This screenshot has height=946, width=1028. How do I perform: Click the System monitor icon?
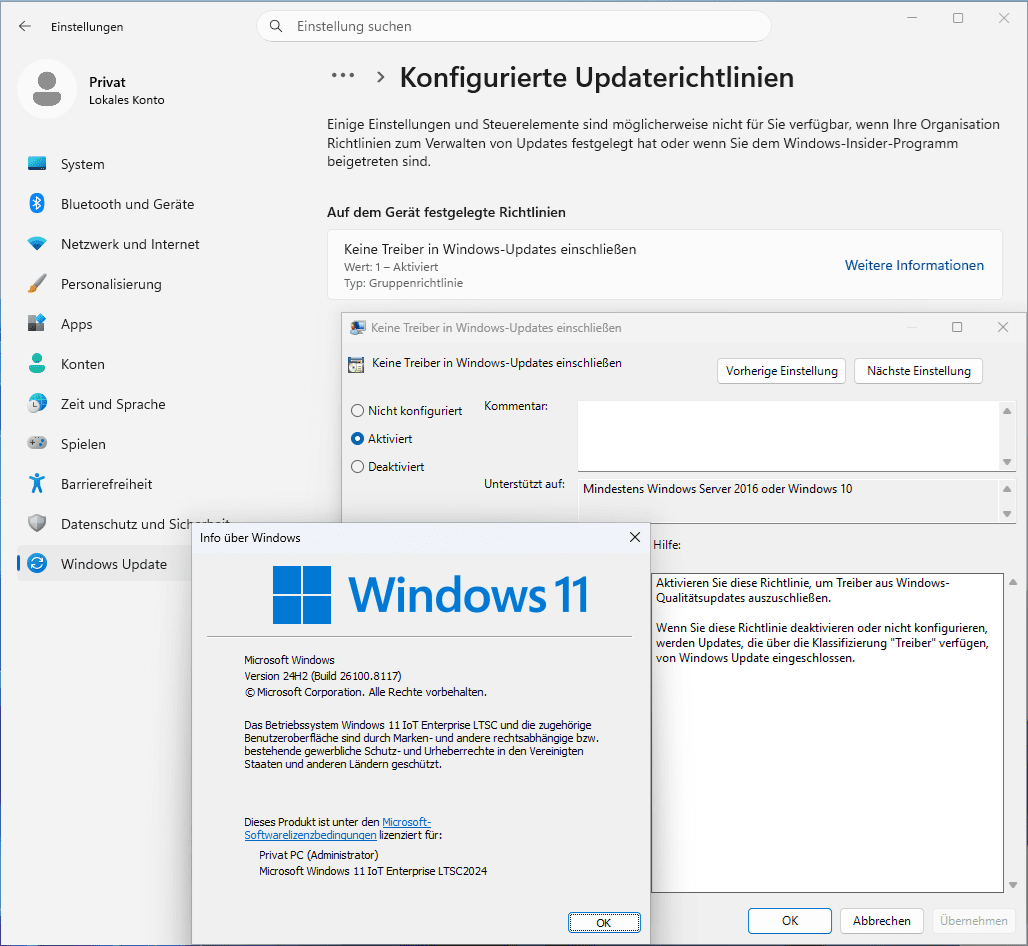pyautogui.click(x=37, y=163)
